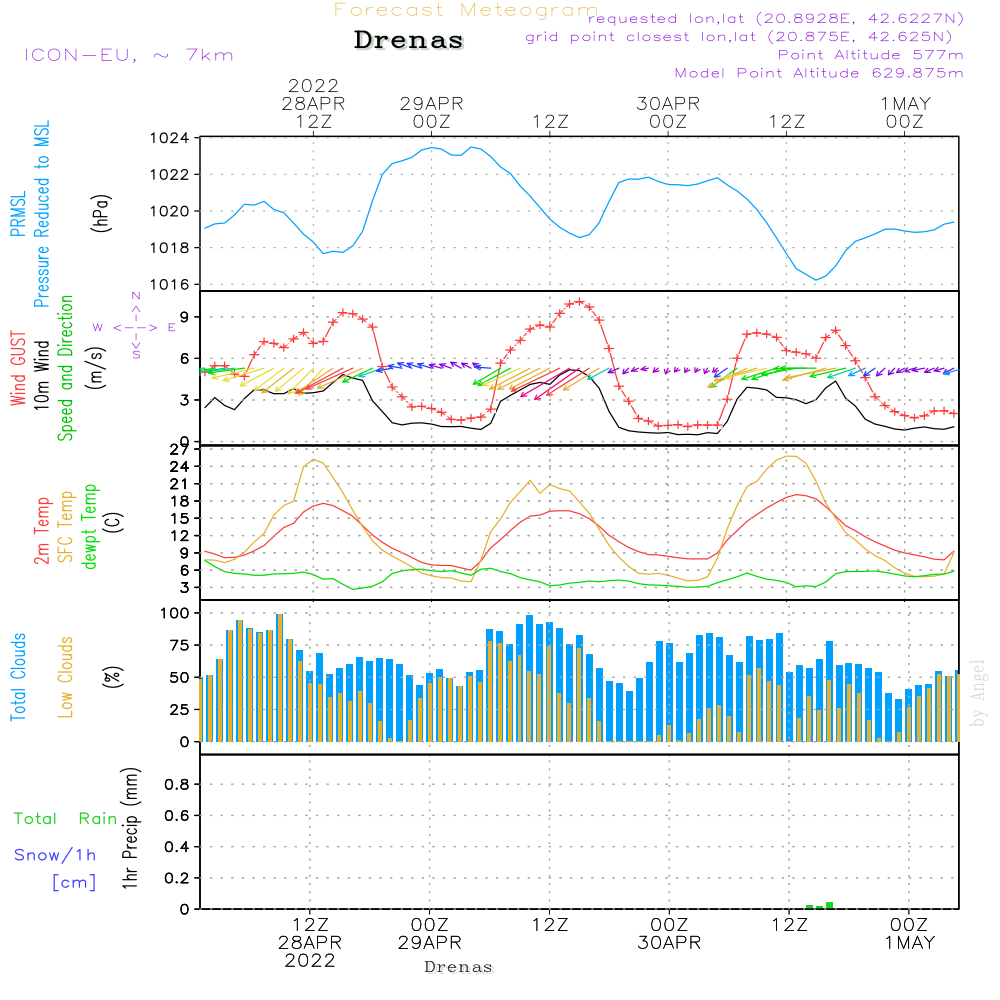Click the requested lon,lat coordinates text
The width and height of the screenshot is (1000, 1000).
point(776,18)
